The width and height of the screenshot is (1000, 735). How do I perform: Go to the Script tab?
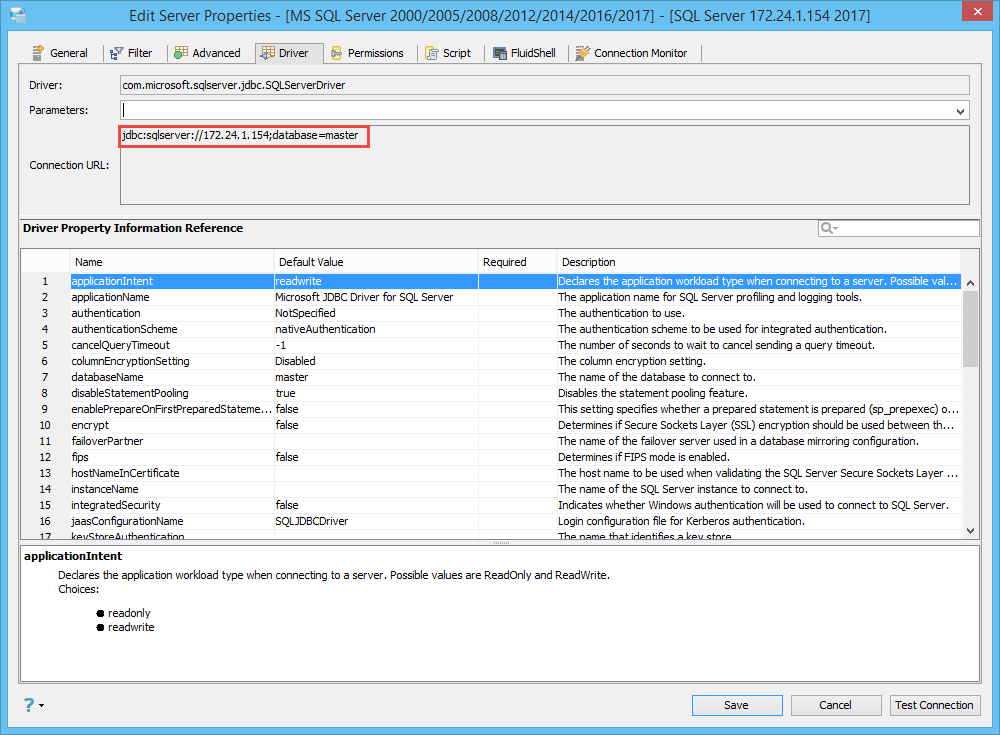(x=448, y=53)
